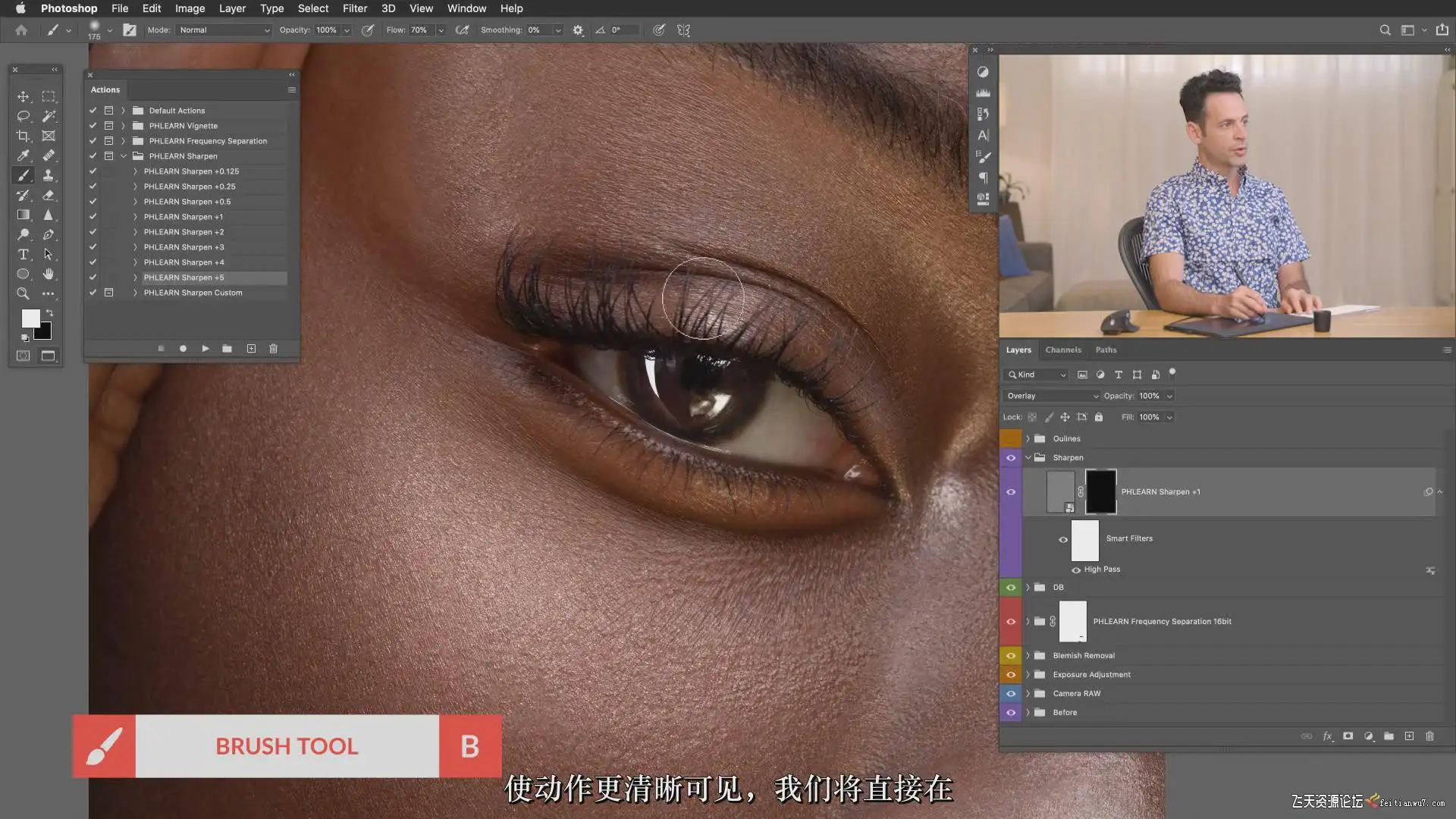Select the PHLEARN Sharpen Custom action

[193, 293]
